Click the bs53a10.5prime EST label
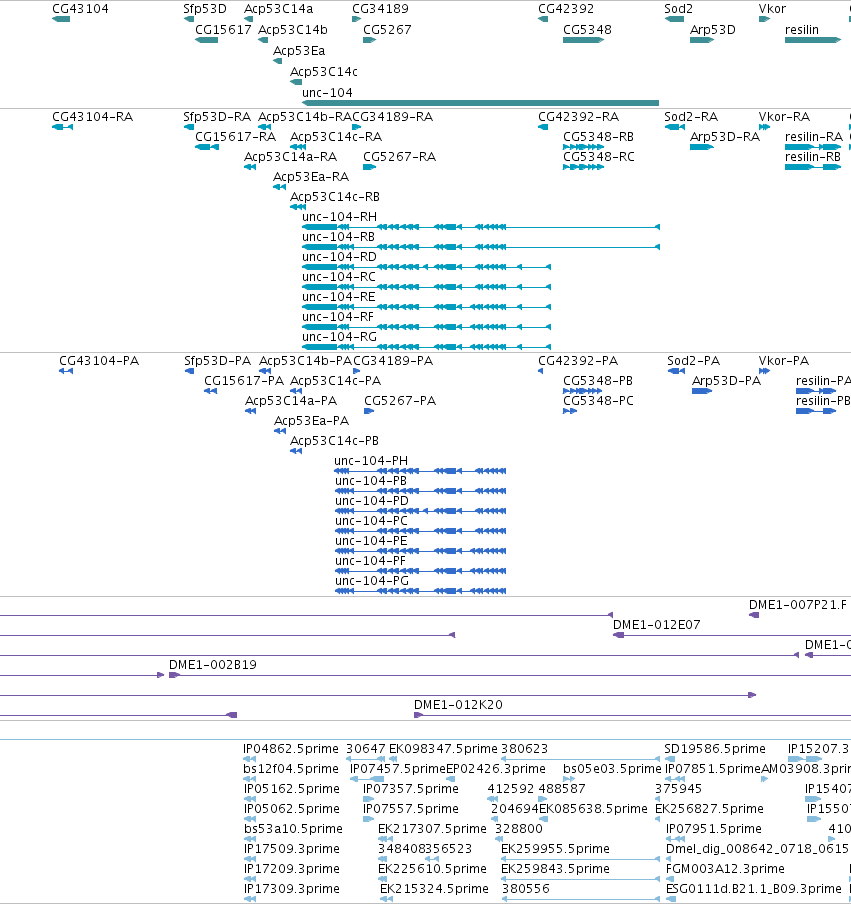 [293, 829]
